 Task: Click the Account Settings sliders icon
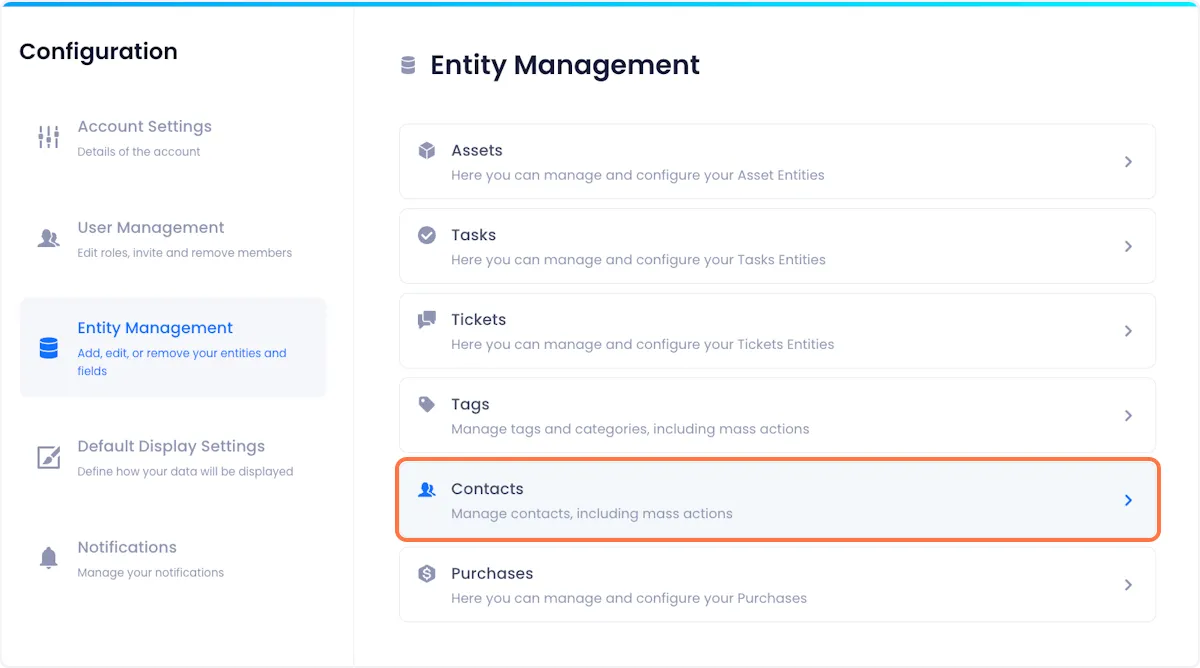(48, 137)
